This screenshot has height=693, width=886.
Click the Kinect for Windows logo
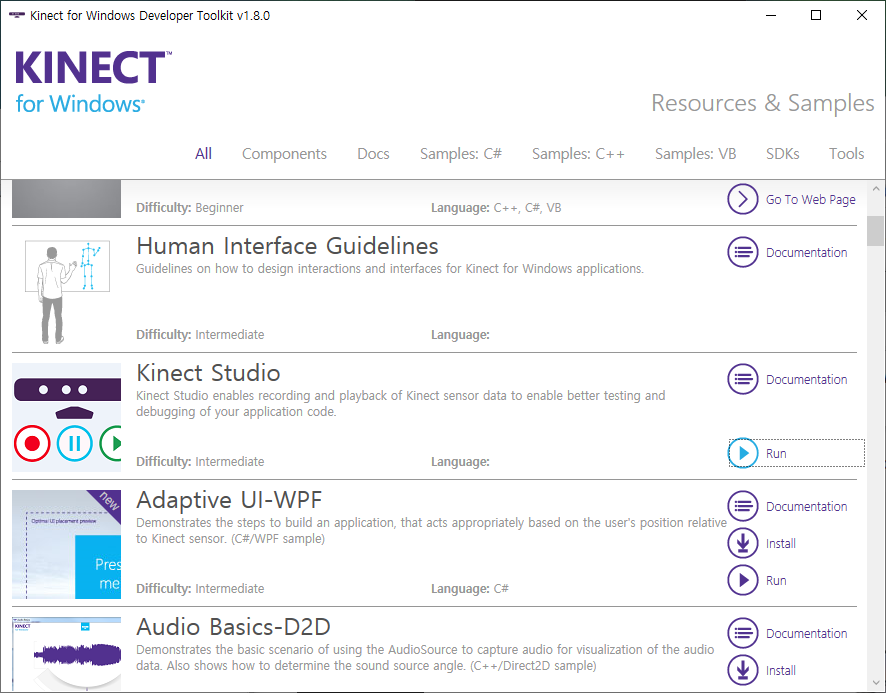[x=93, y=83]
